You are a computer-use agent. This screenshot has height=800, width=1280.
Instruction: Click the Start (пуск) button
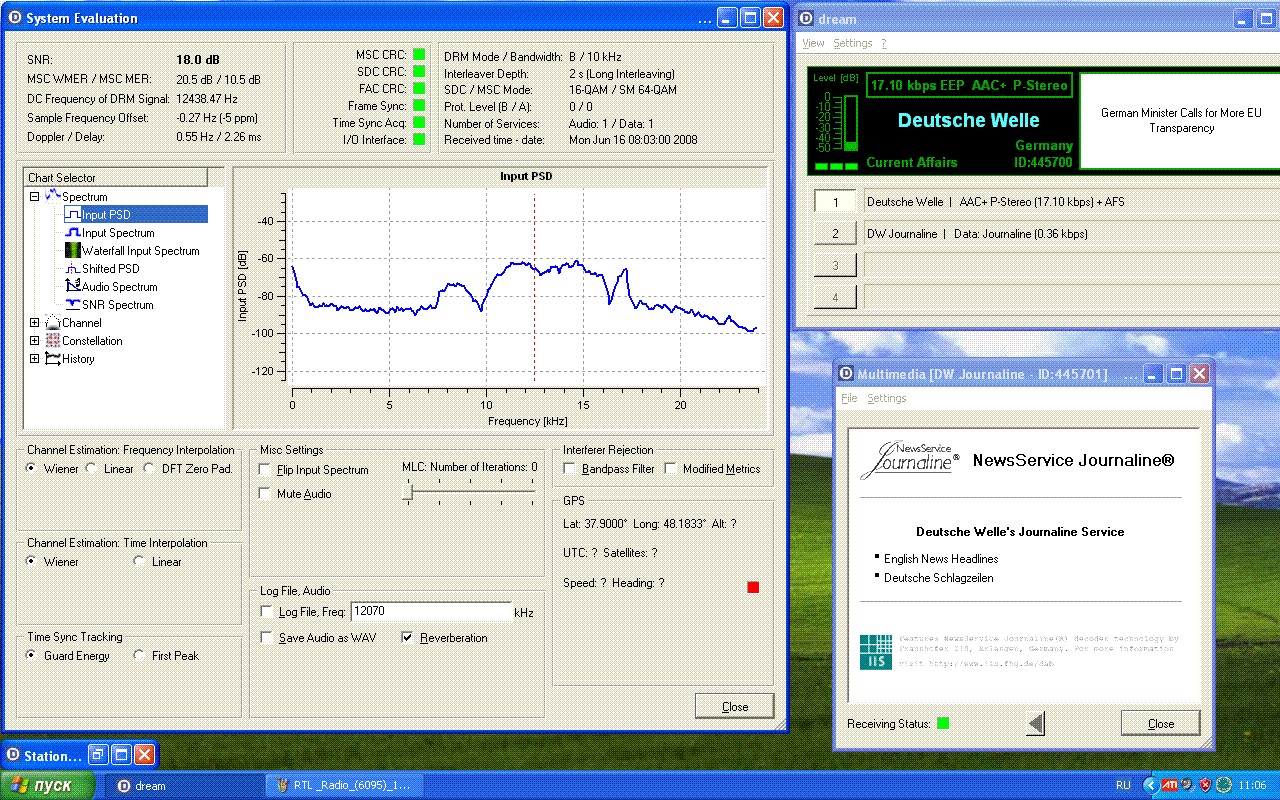point(49,785)
